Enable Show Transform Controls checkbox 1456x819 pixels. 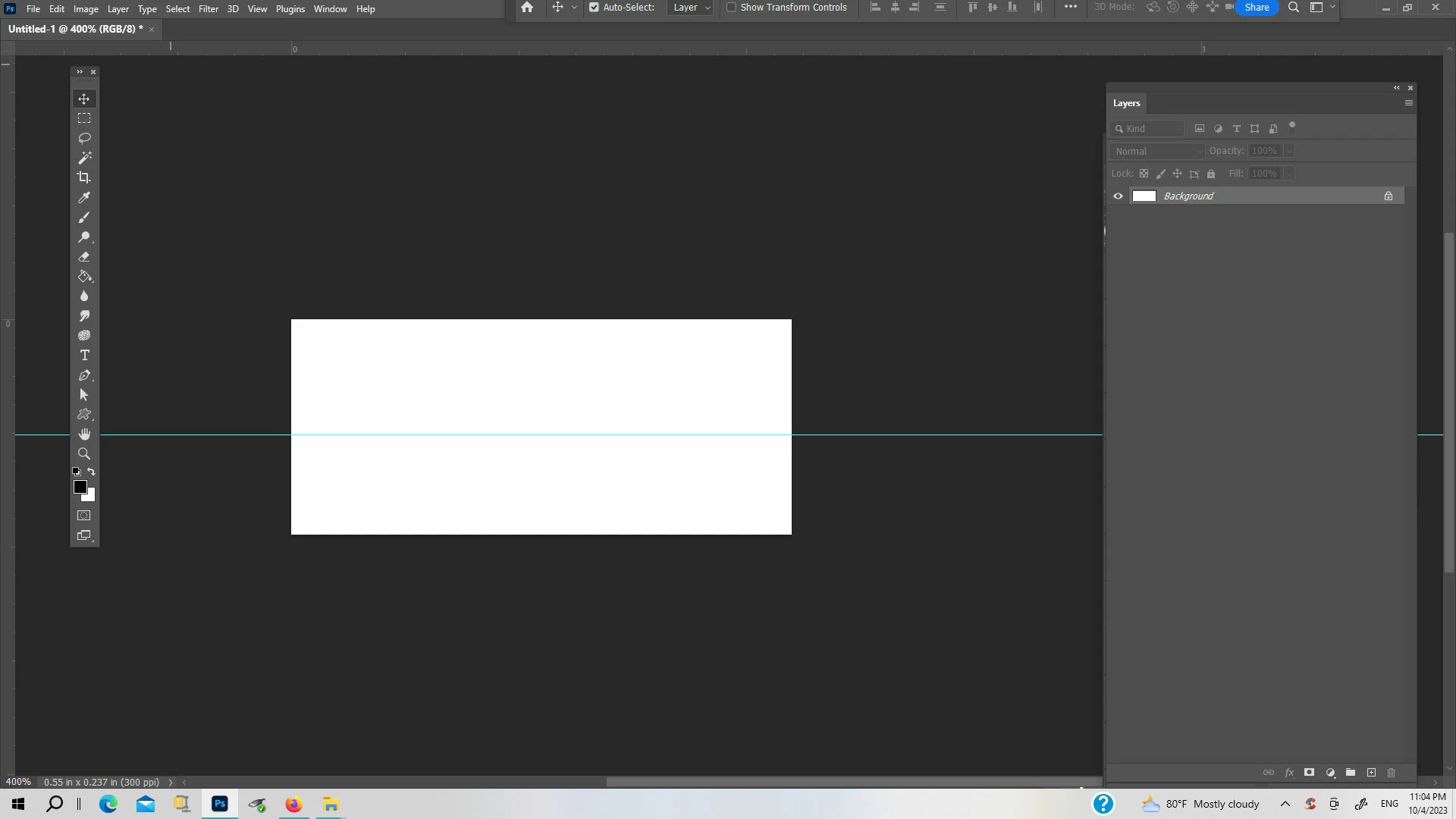click(731, 8)
